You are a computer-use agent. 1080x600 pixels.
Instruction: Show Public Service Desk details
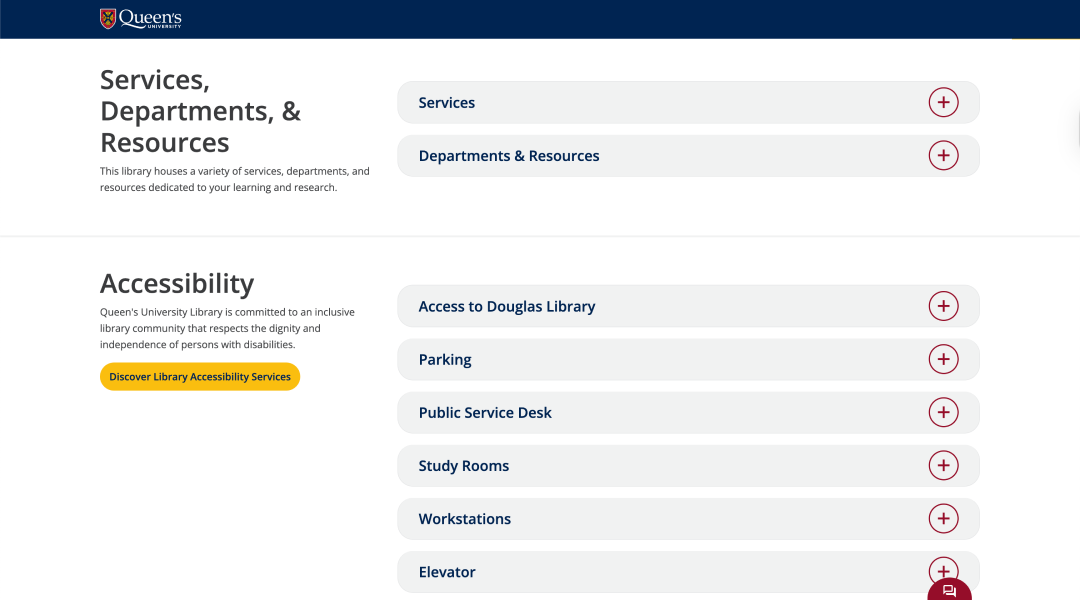[485, 413]
